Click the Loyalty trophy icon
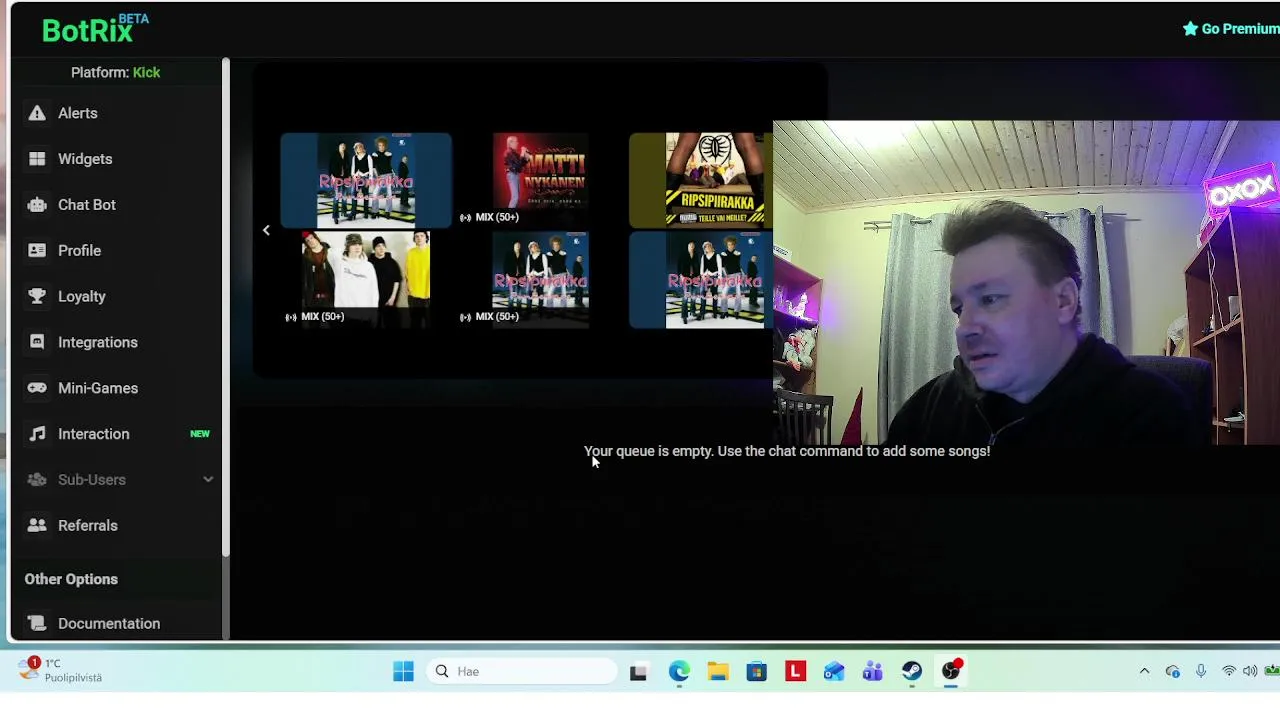 pyautogui.click(x=37, y=296)
